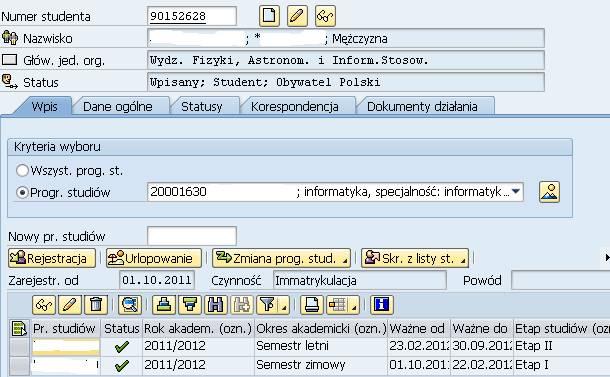Screen dimensions: 610x377
Task: Open the Zmiana prog. stud. button menu
Action: tap(345, 261)
